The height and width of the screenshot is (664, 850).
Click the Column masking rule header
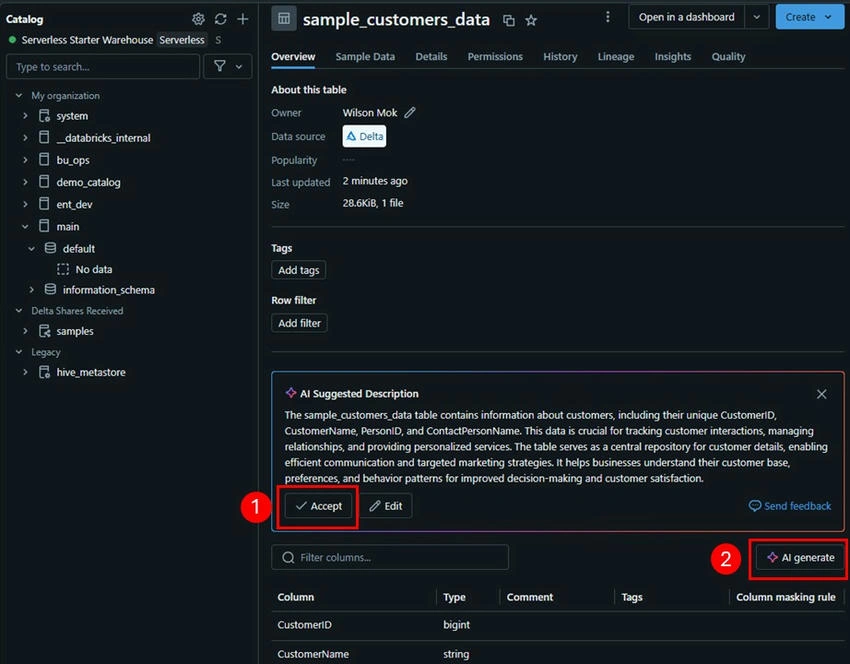tap(785, 597)
